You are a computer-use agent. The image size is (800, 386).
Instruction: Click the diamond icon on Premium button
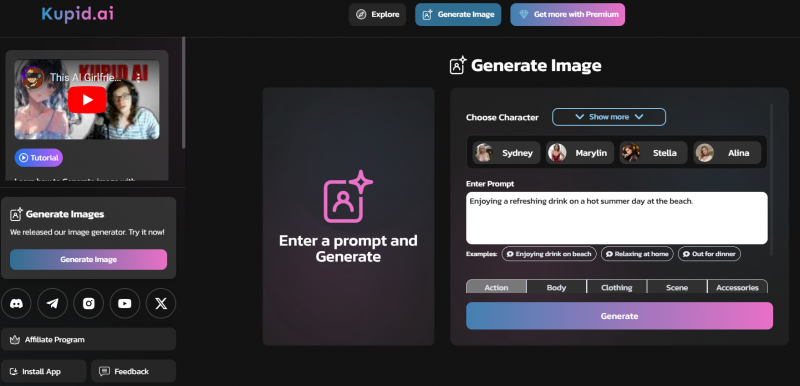tap(523, 14)
